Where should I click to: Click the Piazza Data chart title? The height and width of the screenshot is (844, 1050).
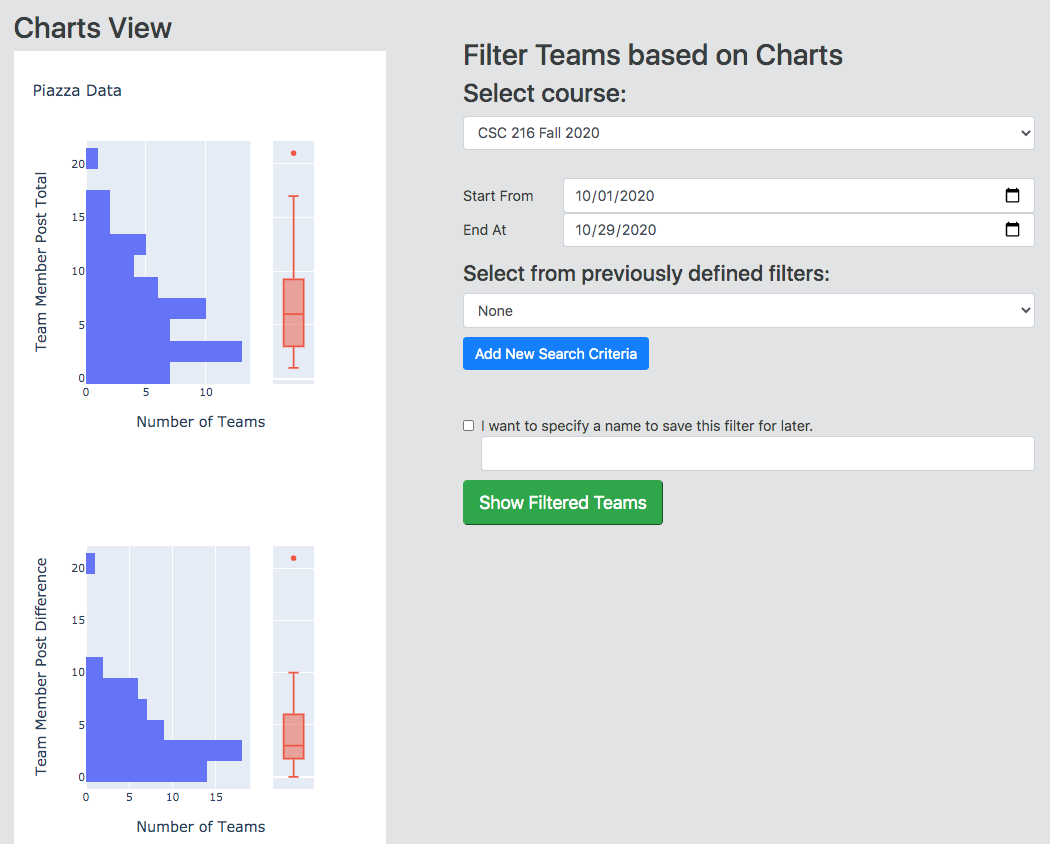coord(77,91)
